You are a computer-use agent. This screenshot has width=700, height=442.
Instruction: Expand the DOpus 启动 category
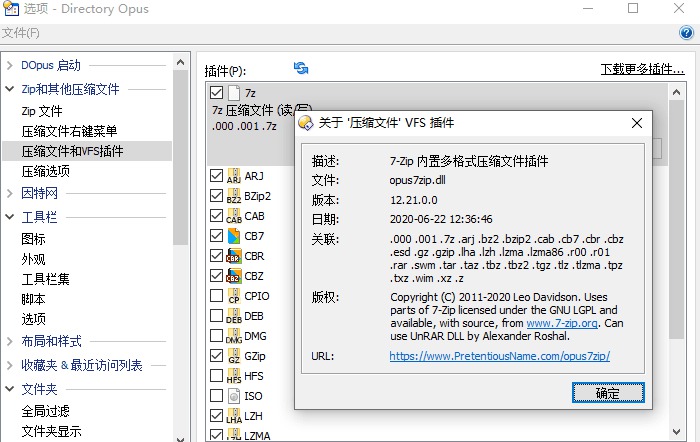(10, 66)
